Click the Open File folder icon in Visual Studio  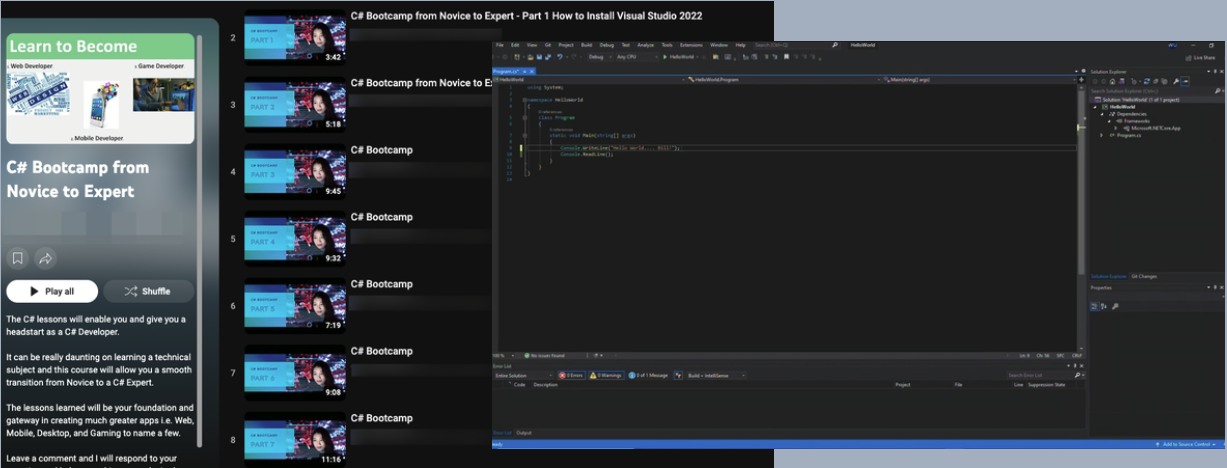click(530, 57)
